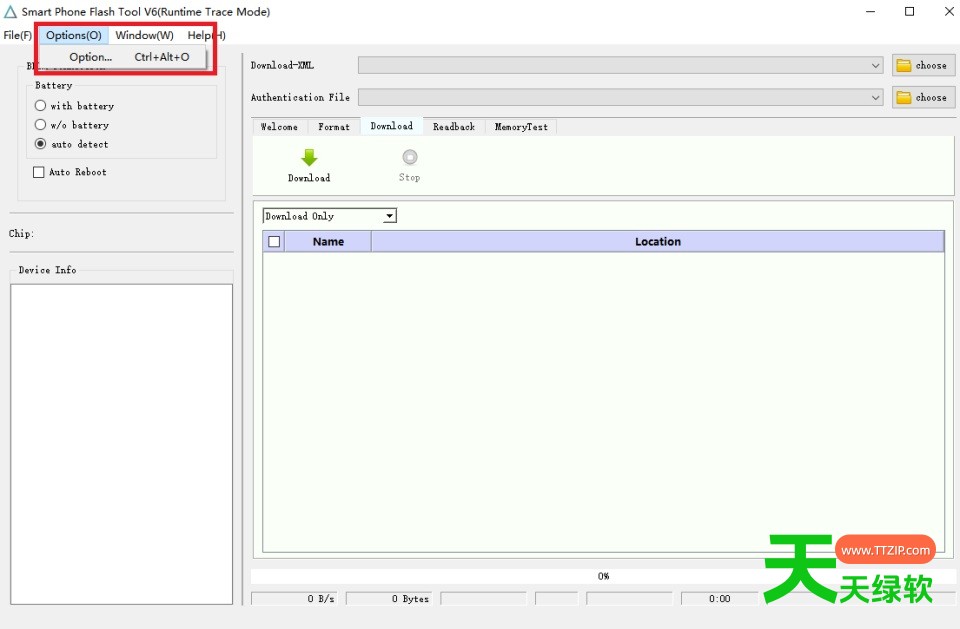This screenshot has width=960, height=629.
Task: Switch to the Readback tab
Action: tap(454, 127)
